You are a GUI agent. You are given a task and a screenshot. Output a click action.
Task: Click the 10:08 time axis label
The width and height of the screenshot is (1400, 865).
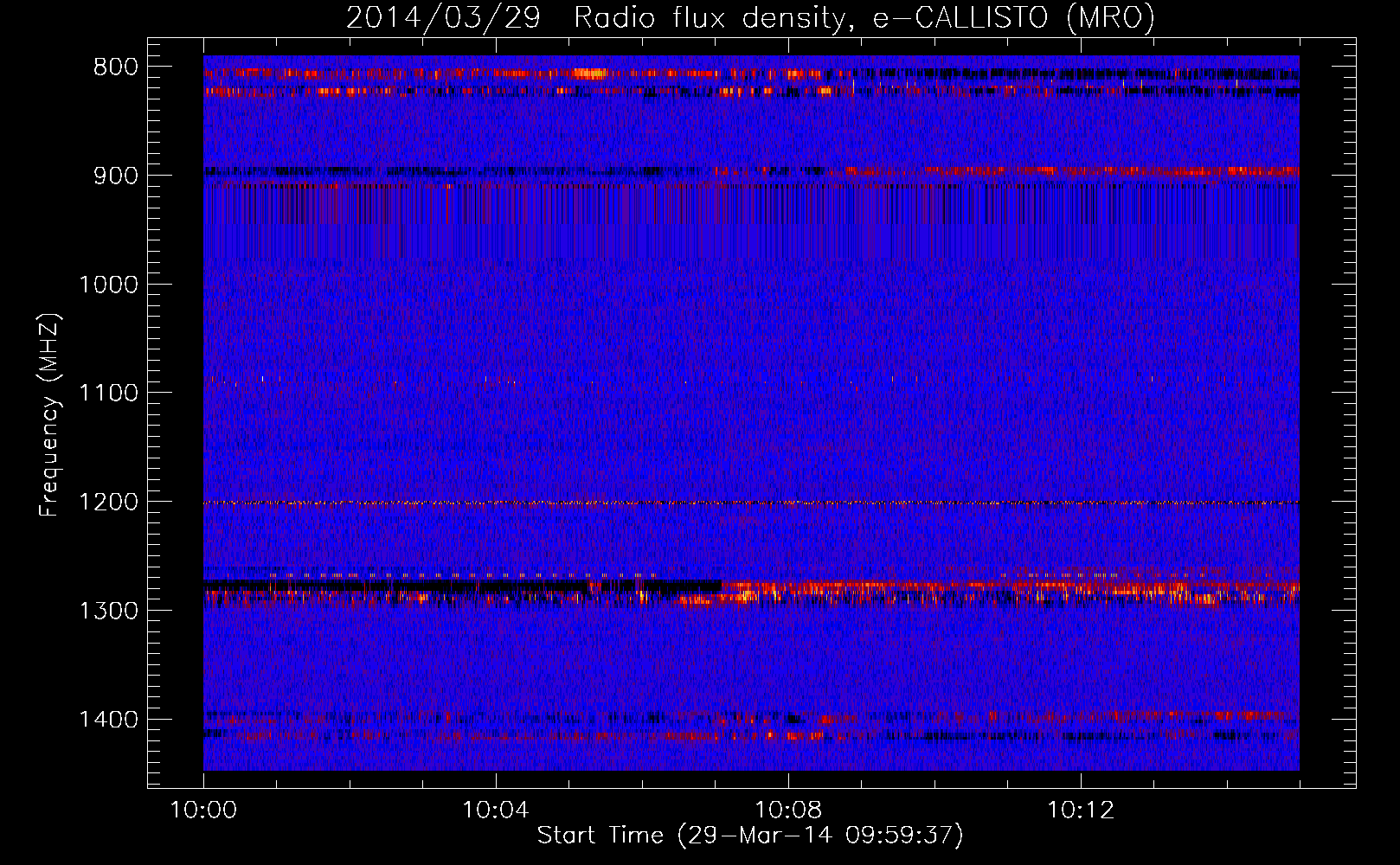pos(788,811)
